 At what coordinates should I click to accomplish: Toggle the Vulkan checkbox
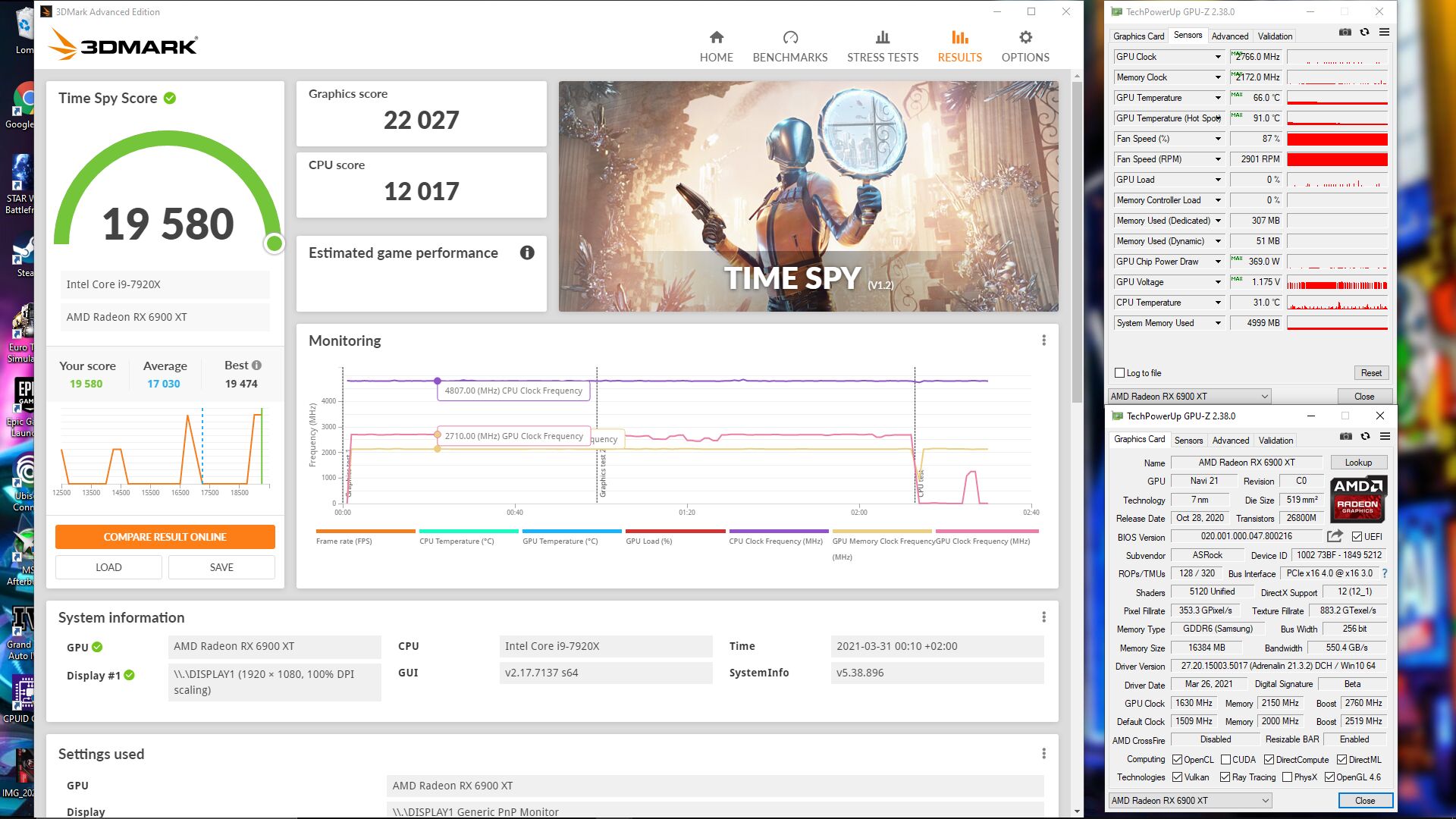click(1177, 777)
